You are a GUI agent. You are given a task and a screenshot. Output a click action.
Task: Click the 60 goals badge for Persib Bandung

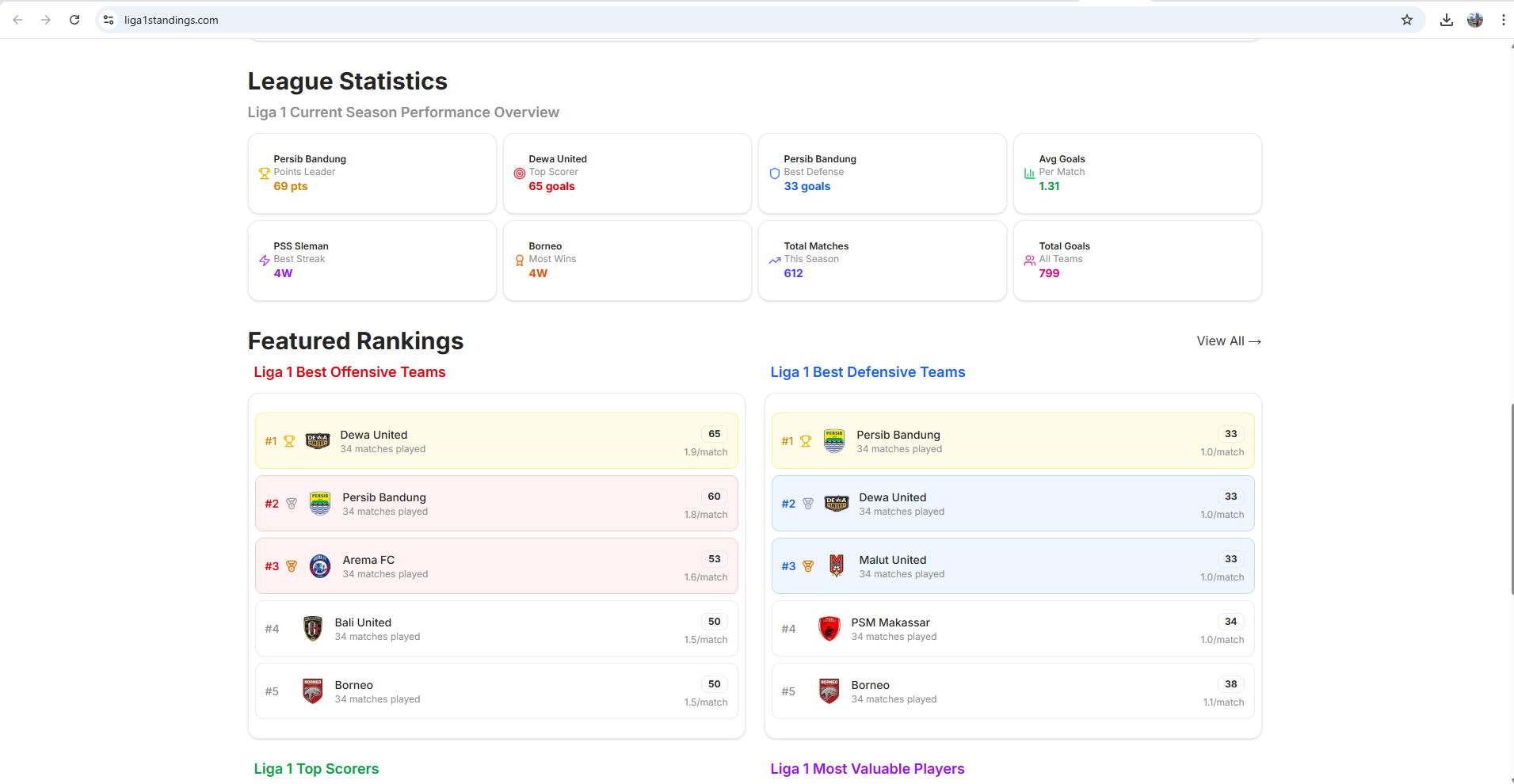pyautogui.click(x=715, y=497)
